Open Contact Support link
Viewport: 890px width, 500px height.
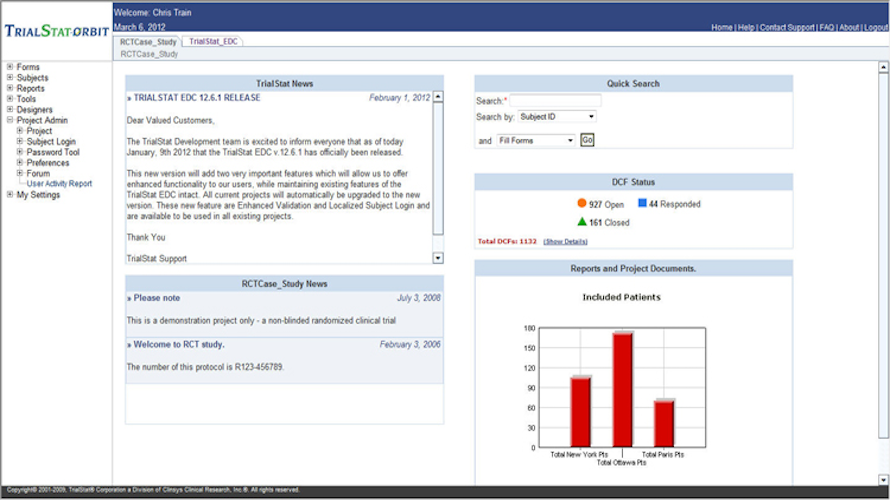click(x=787, y=27)
